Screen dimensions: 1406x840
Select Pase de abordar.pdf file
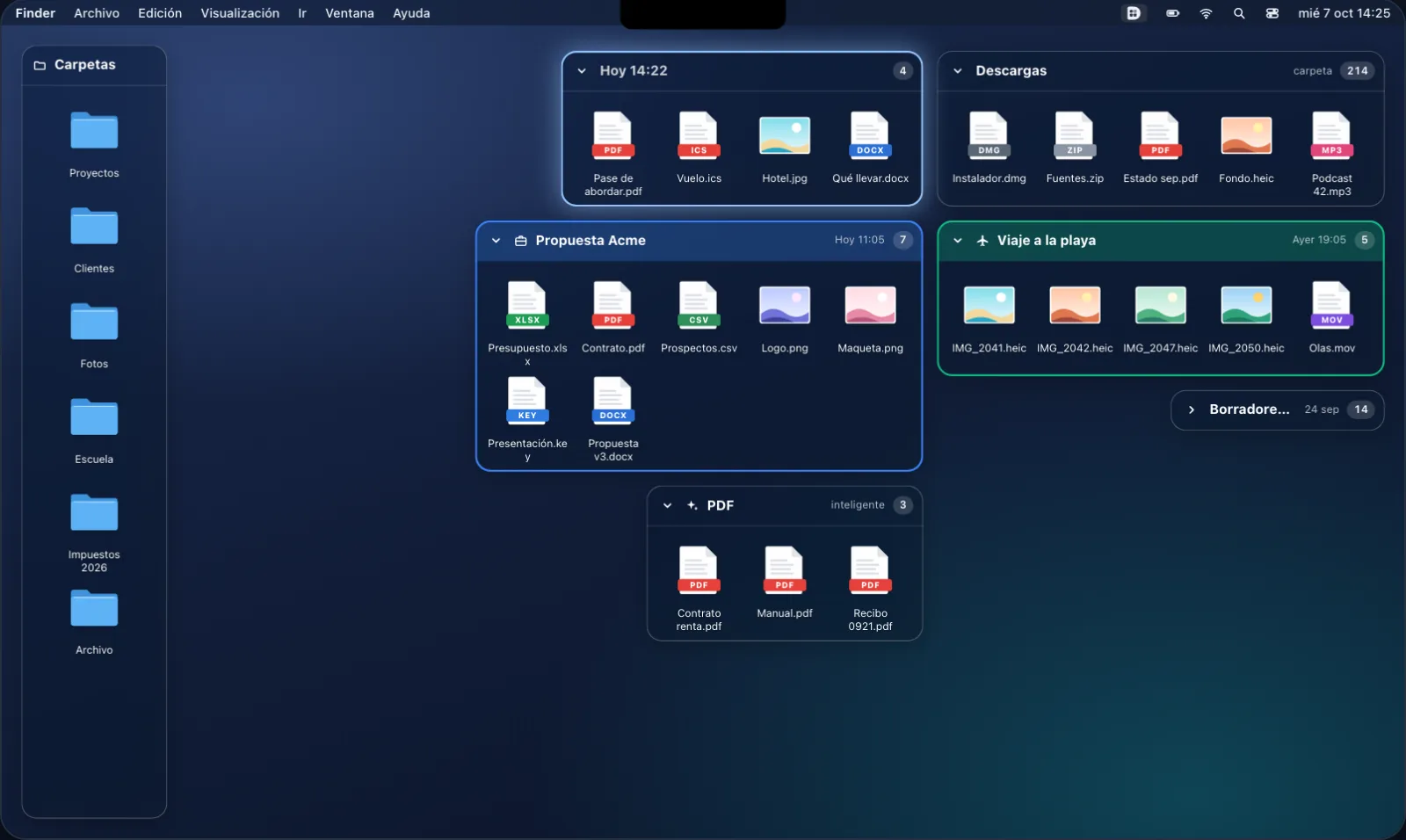613,154
